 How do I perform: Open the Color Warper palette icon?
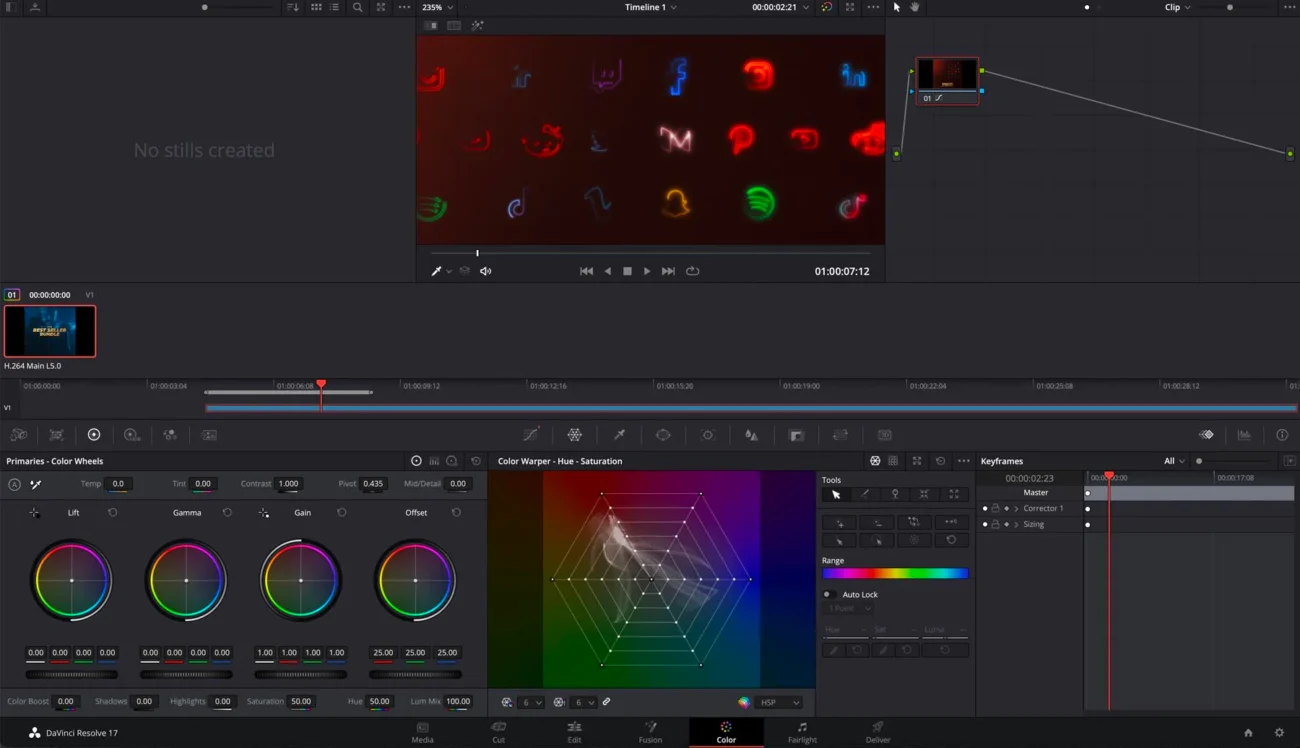575,435
